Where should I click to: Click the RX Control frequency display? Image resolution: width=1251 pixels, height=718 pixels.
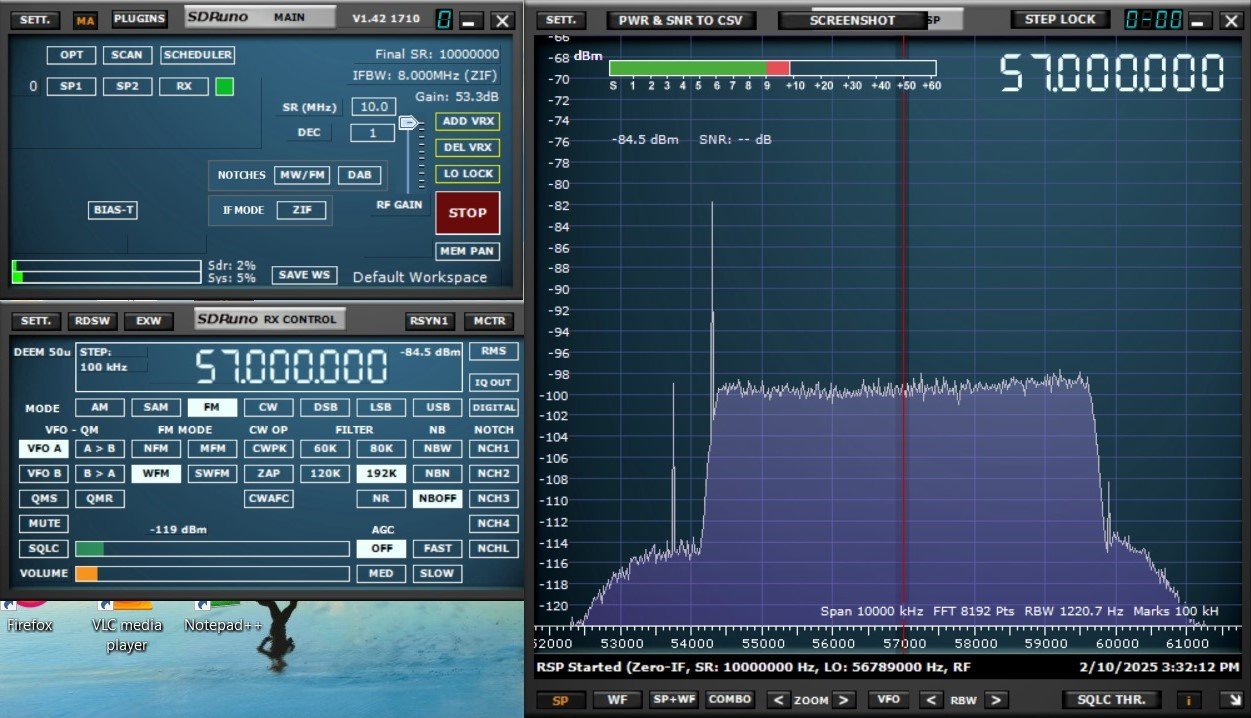click(x=290, y=367)
